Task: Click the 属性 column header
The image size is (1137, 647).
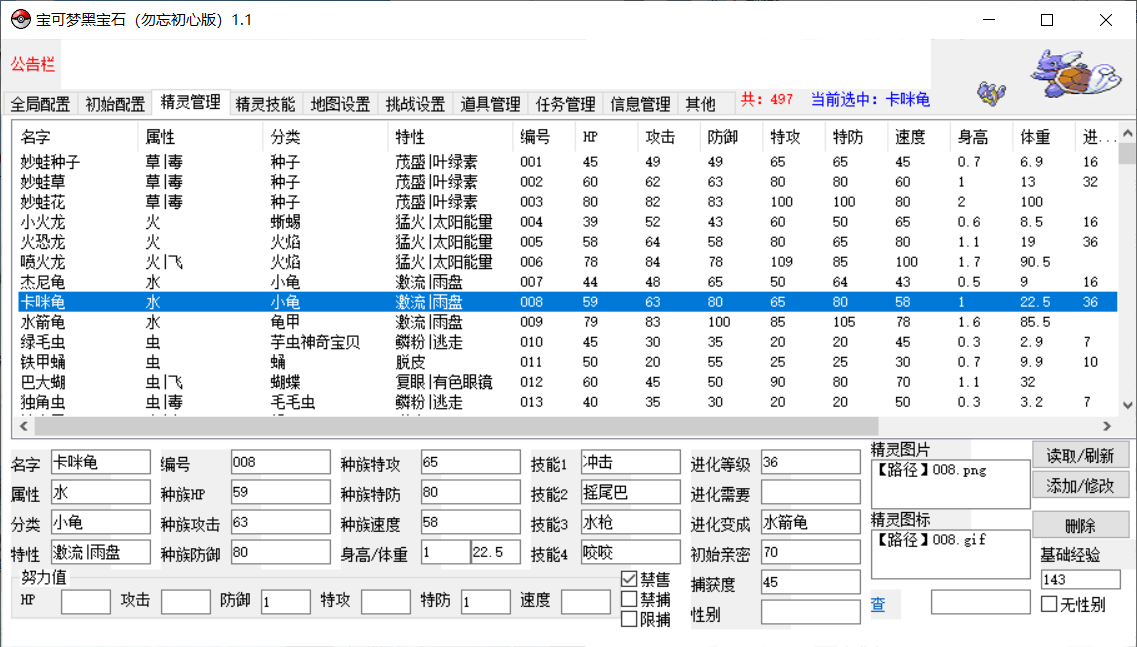Action: pyautogui.click(x=199, y=136)
